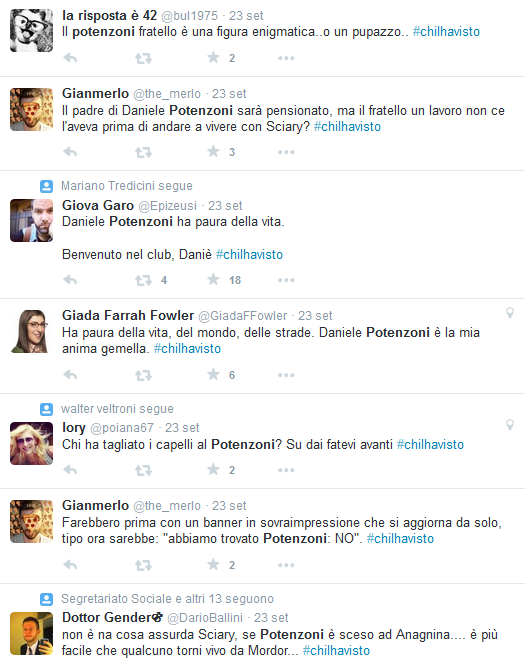
Task: Show location pin on lory's tweet
Action: (x=510, y=425)
